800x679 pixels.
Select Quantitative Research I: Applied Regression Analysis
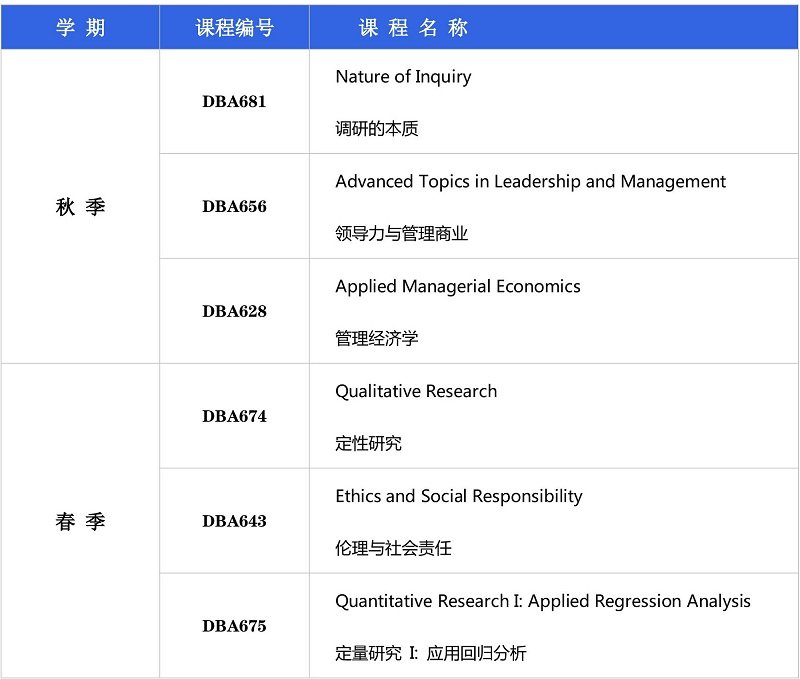coord(543,601)
